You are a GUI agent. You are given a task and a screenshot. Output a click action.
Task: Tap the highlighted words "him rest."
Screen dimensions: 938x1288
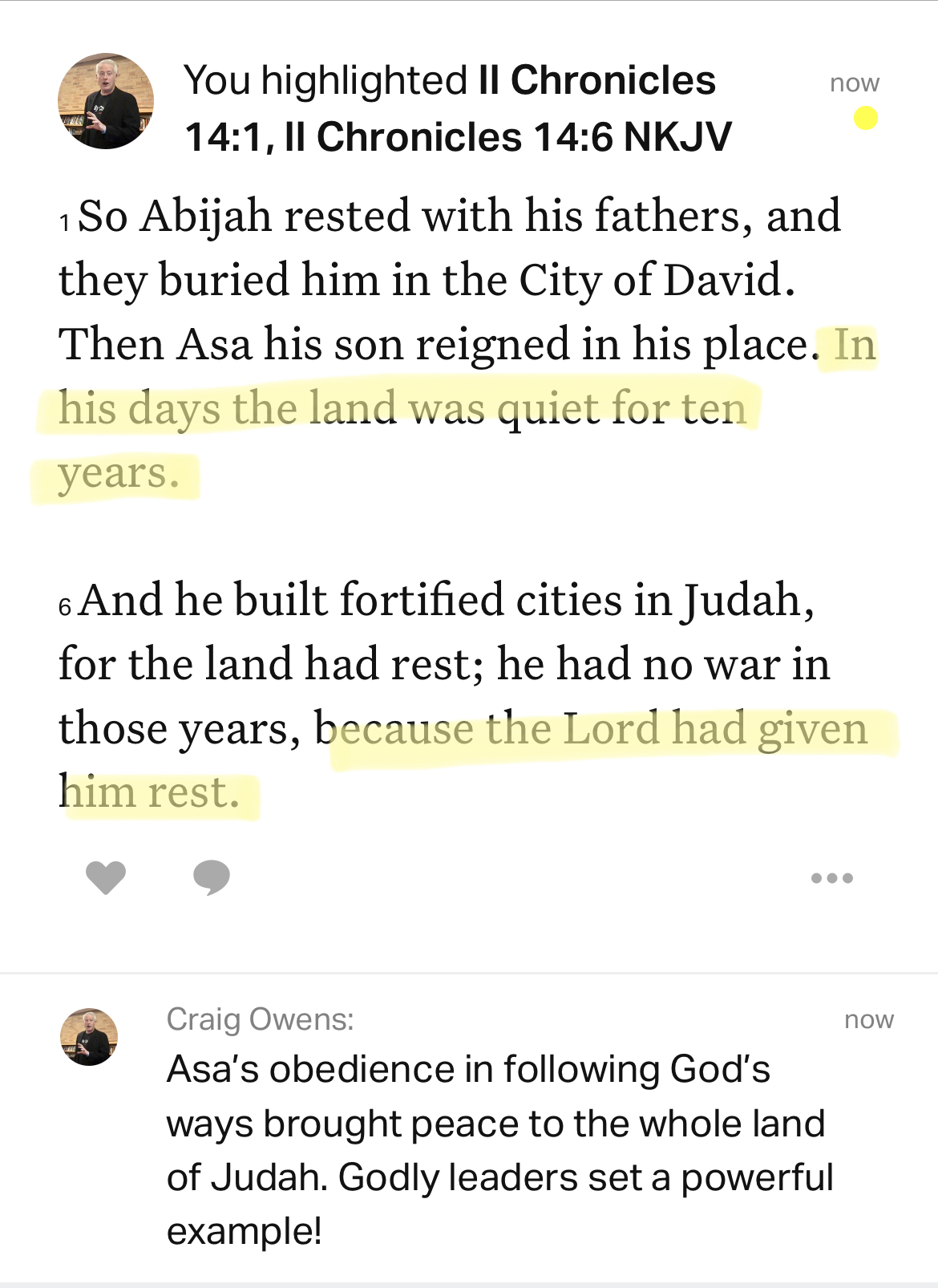point(152,793)
